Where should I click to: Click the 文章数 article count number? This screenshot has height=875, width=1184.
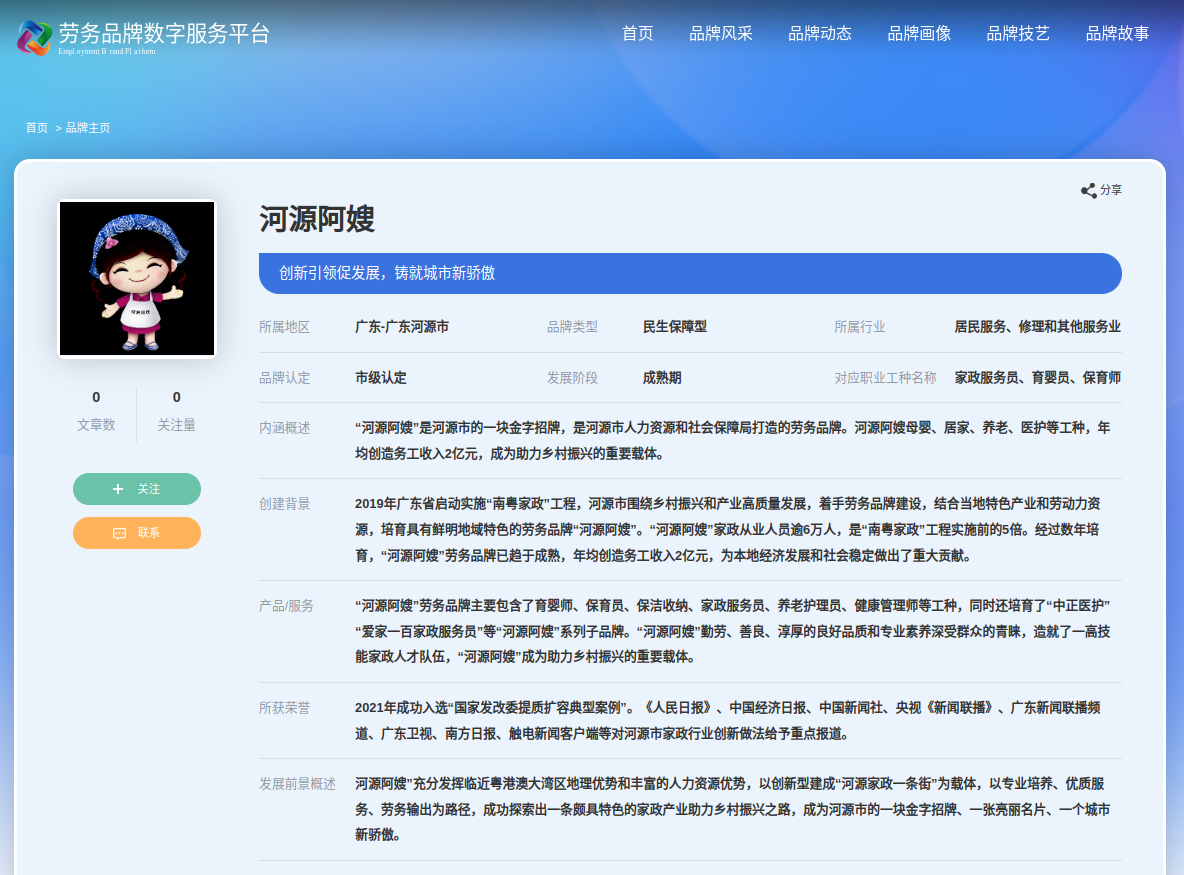coord(96,397)
